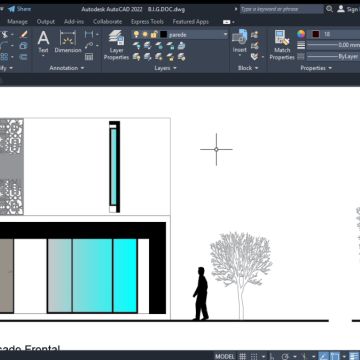This screenshot has width=360, height=360.
Task: Click the Leader tool icon
Action: click(x=89, y=45)
